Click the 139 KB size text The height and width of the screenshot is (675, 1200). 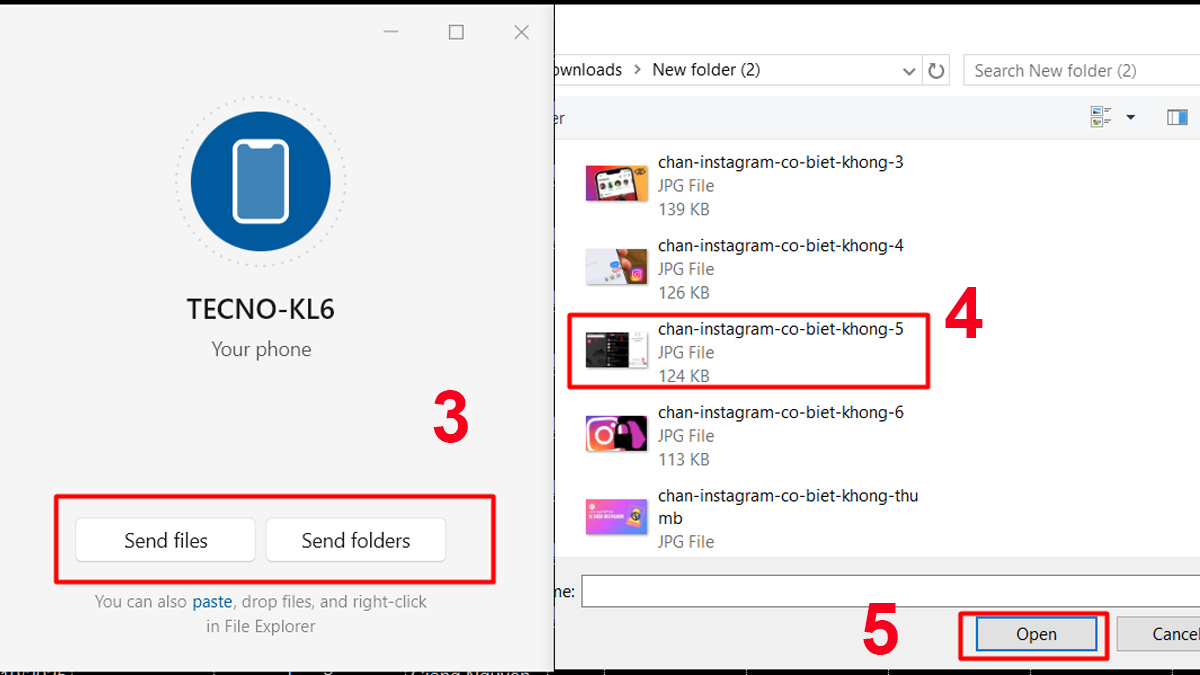[x=684, y=209]
